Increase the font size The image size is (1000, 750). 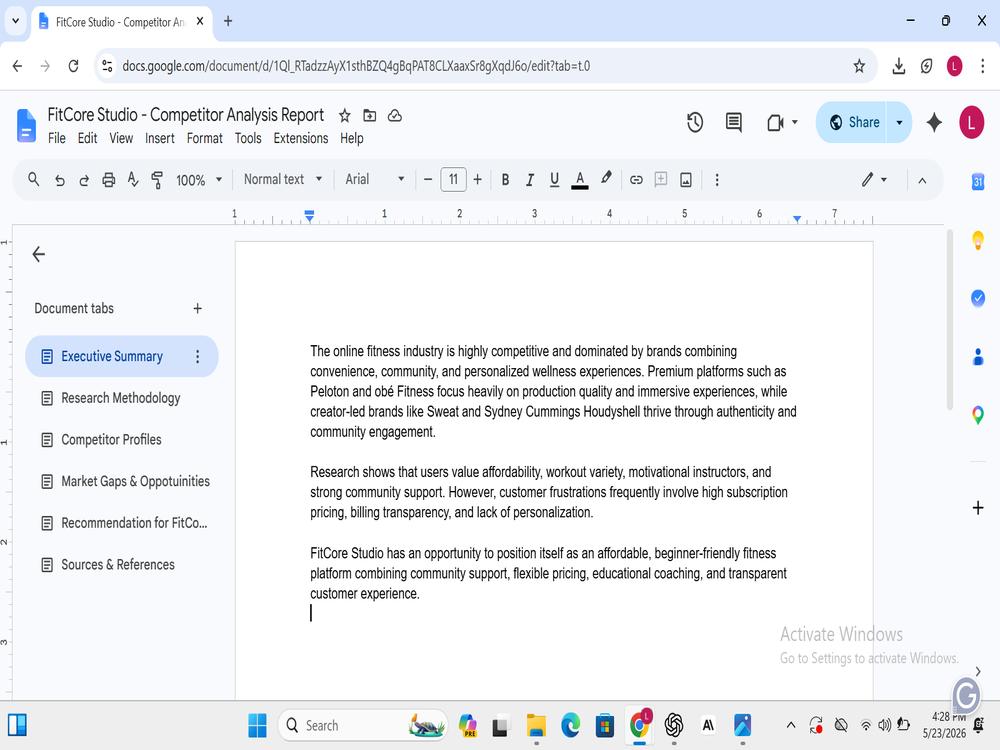(x=478, y=180)
